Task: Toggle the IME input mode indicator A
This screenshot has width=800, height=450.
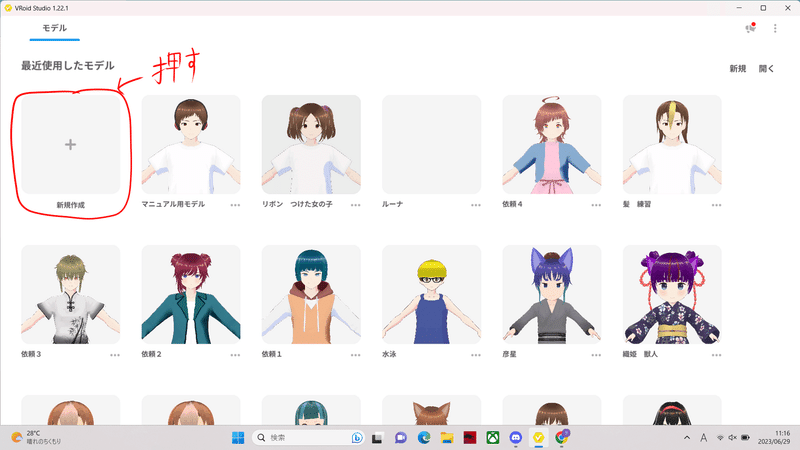Action: click(x=704, y=438)
